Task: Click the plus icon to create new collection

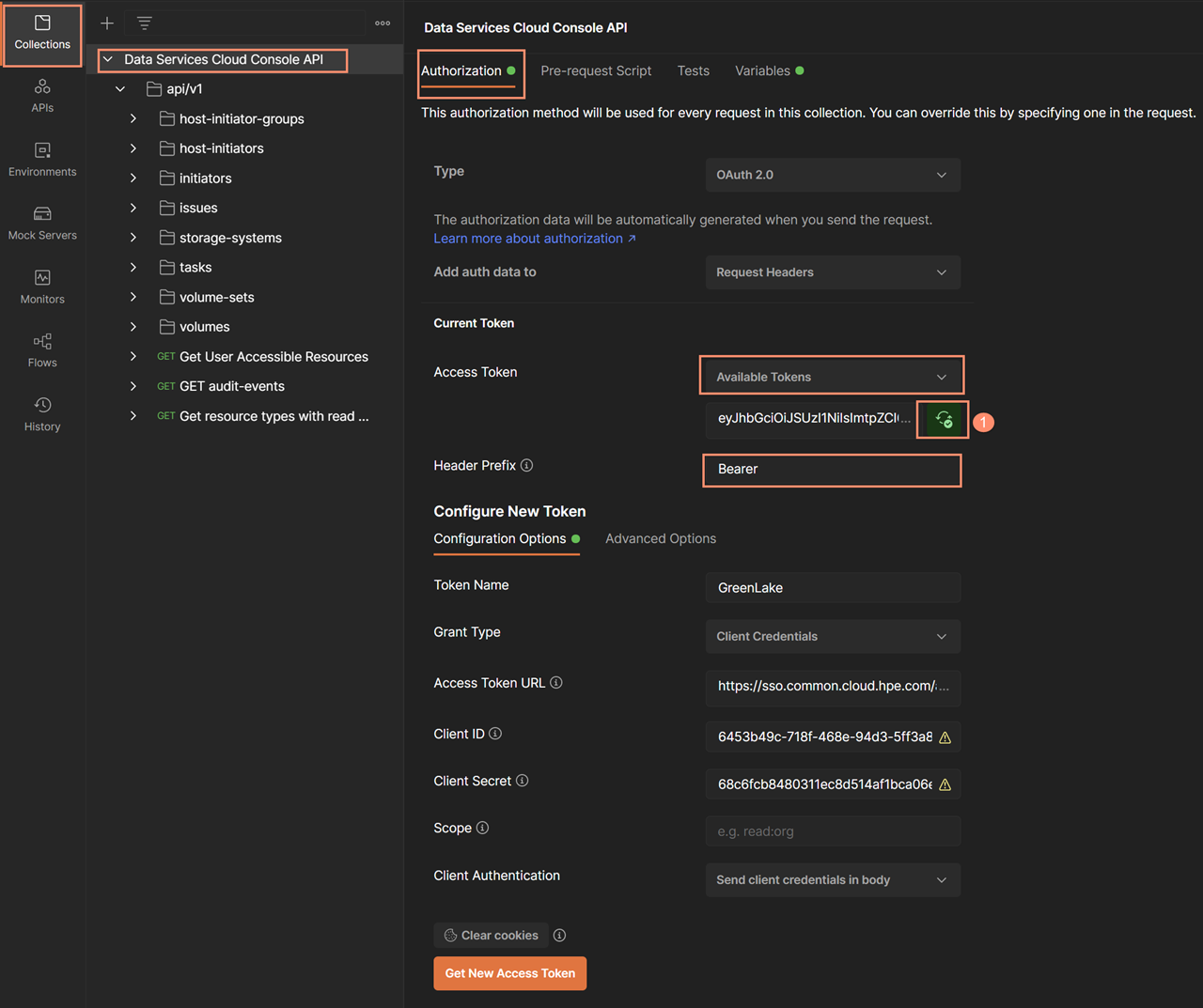Action: pyautogui.click(x=107, y=23)
